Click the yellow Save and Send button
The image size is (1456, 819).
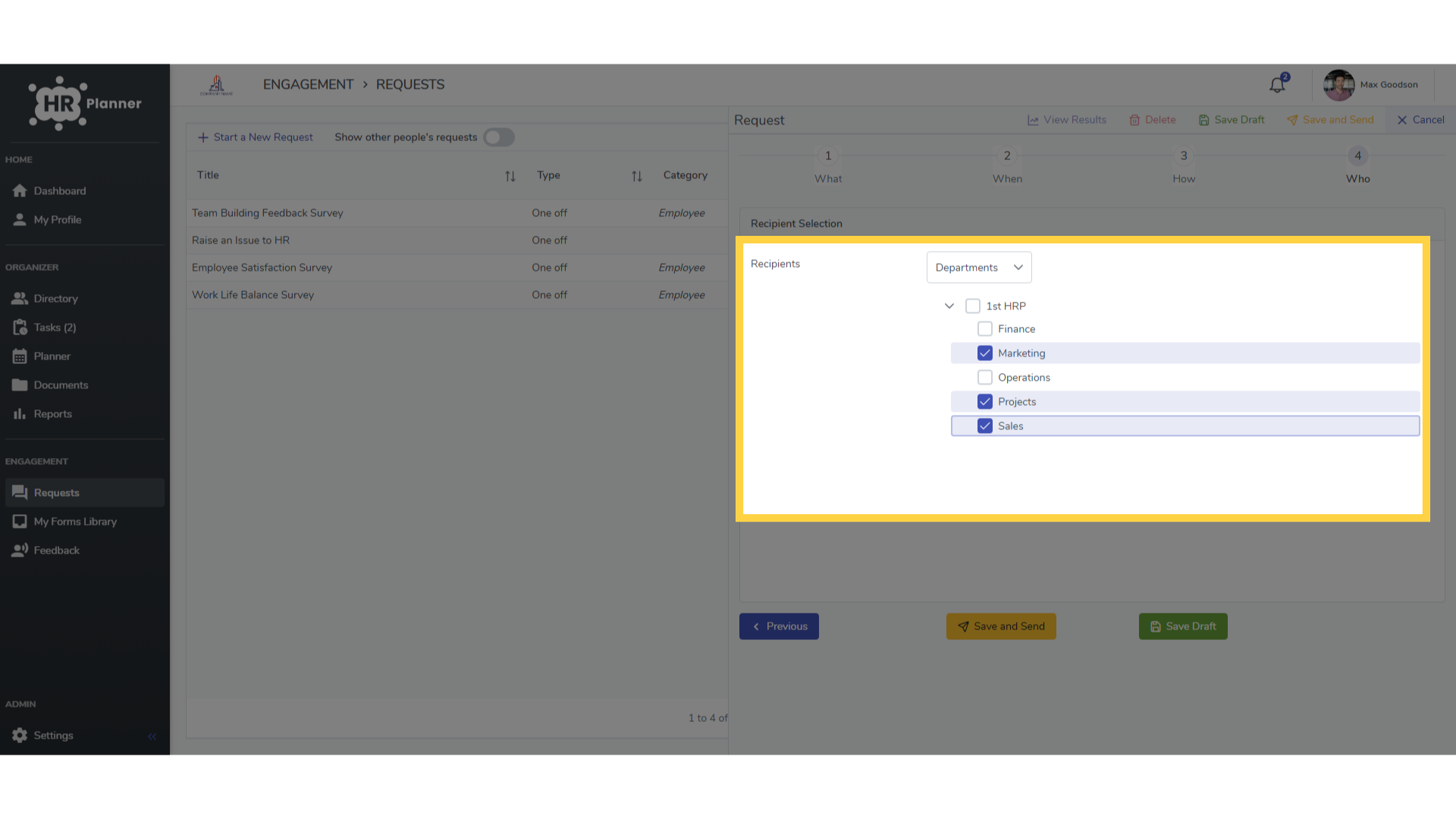1001,626
